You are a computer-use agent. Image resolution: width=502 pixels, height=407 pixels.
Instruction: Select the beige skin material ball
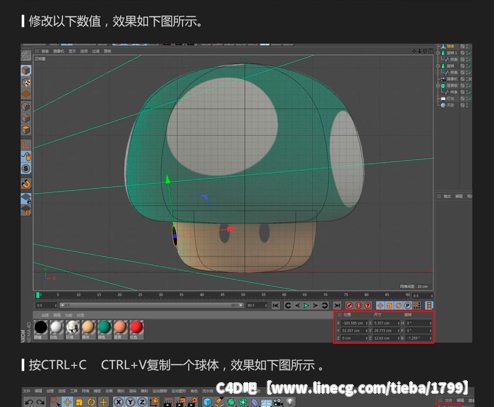pyautogui.click(x=89, y=327)
